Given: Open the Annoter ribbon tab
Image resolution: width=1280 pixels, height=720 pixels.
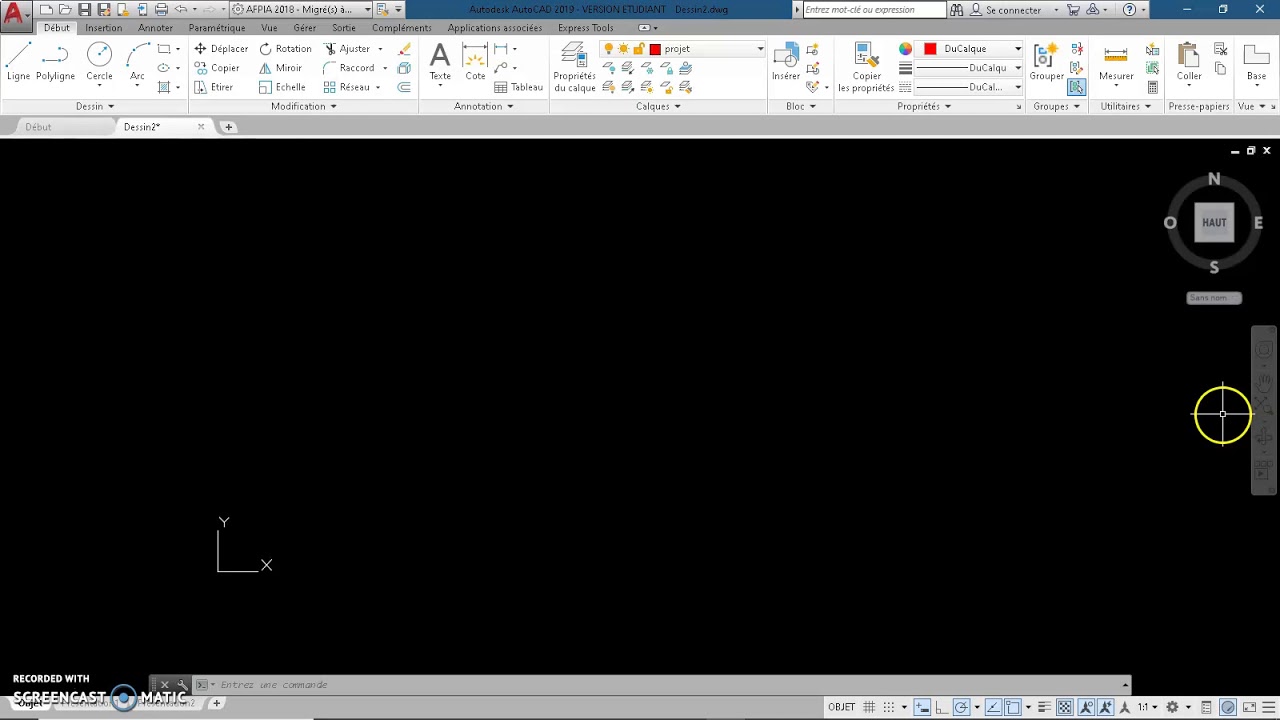Looking at the screenshot, I should click(x=155, y=28).
